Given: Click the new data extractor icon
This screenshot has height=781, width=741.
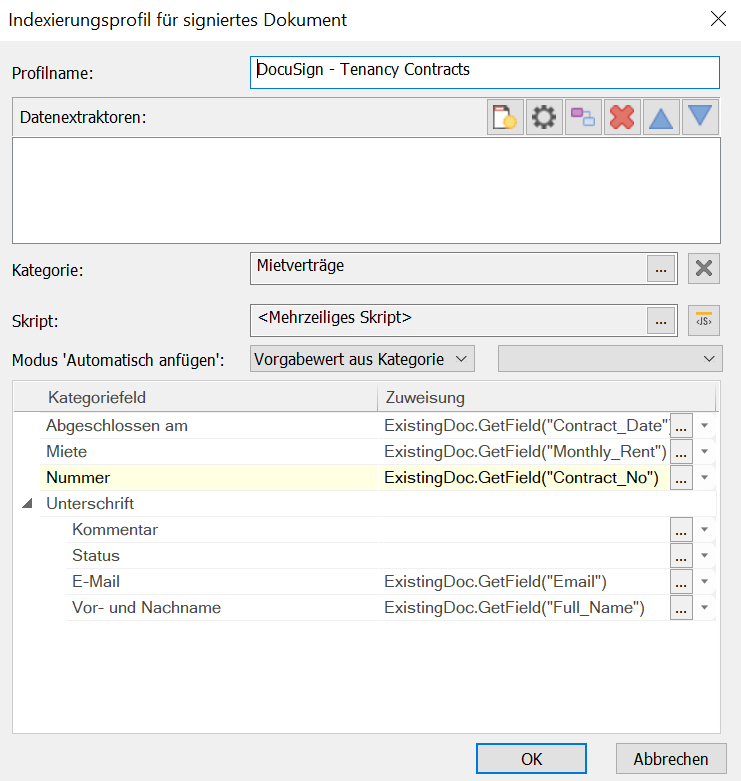Looking at the screenshot, I should tap(505, 117).
